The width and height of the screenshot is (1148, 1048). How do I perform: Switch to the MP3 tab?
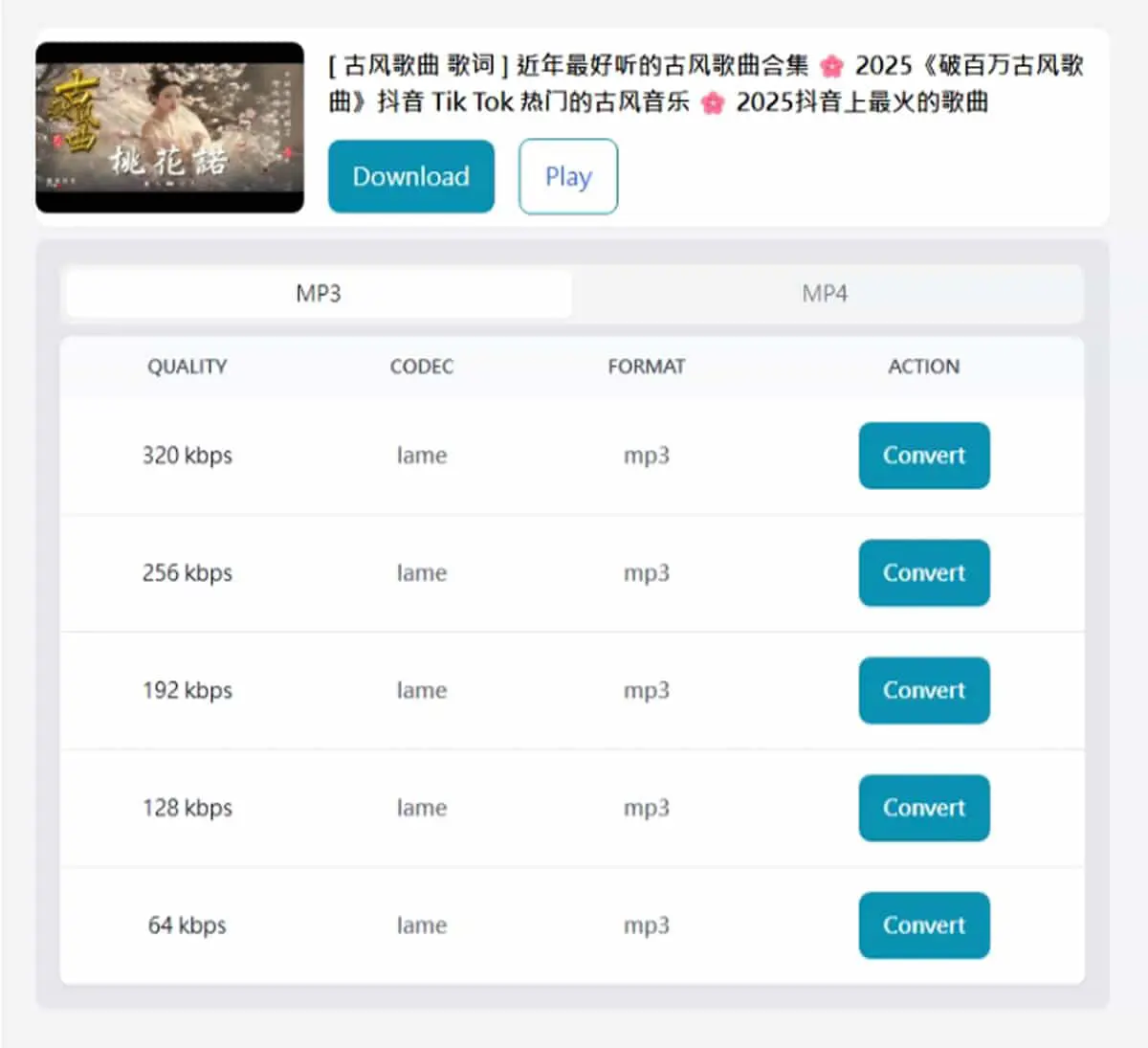coord(319,294)
